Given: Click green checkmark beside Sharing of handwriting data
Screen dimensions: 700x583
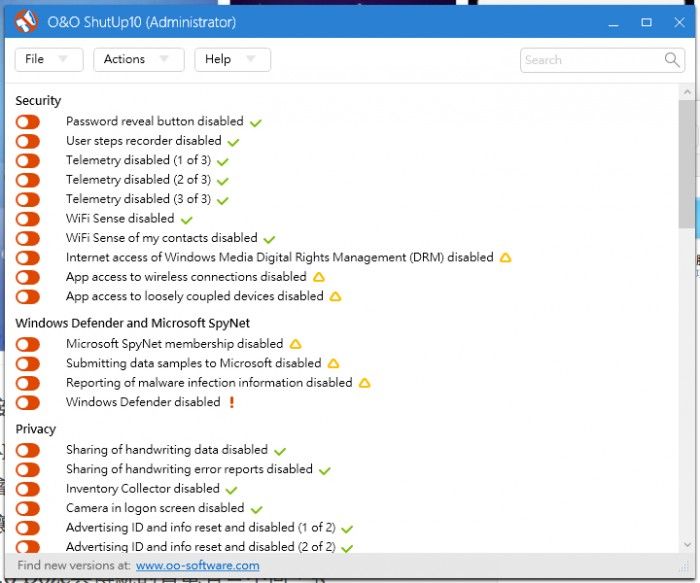Looking at the screenshot, I should tap(280, 451).
